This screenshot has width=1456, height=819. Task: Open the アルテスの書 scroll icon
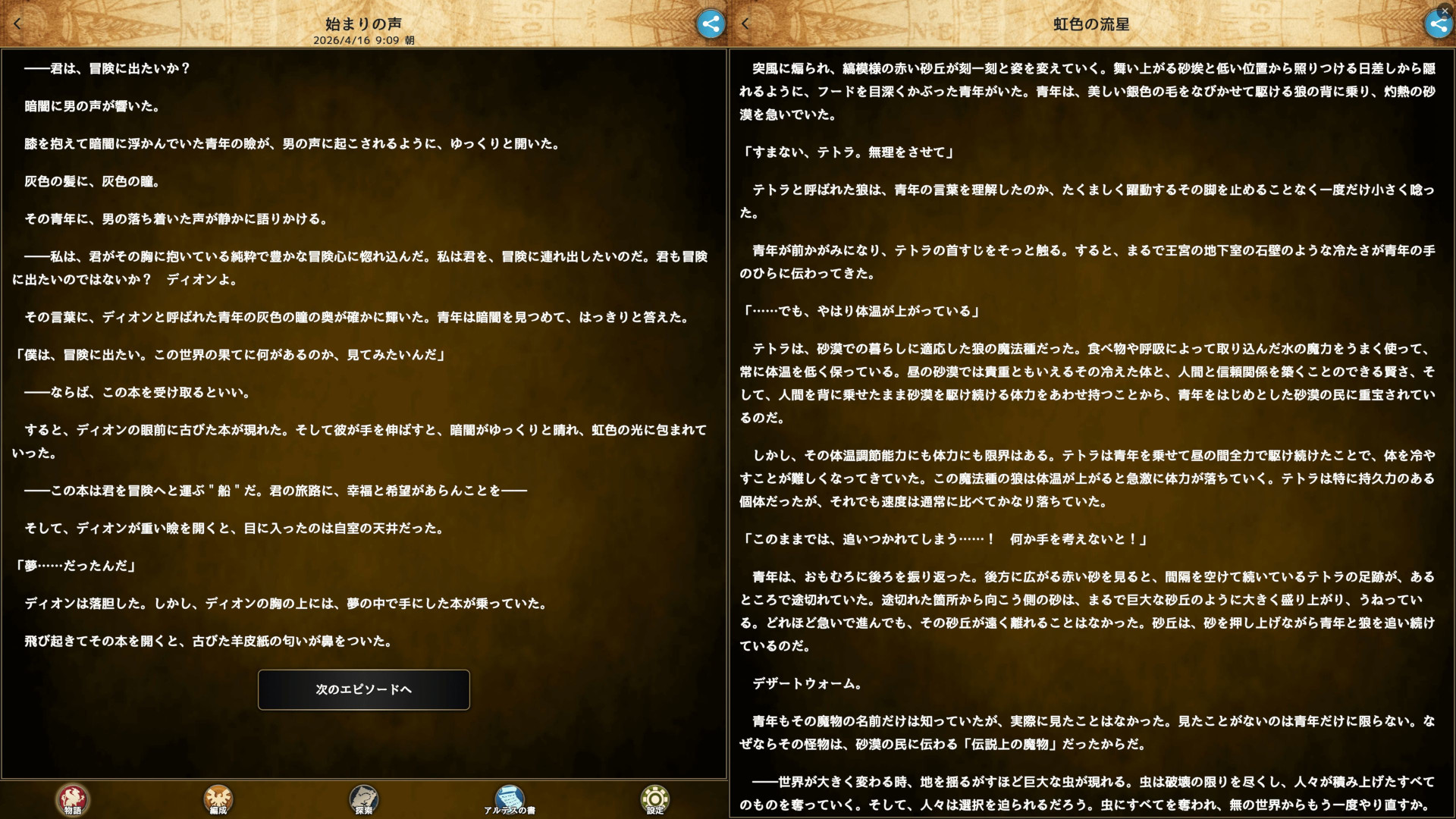pos(510,799)
